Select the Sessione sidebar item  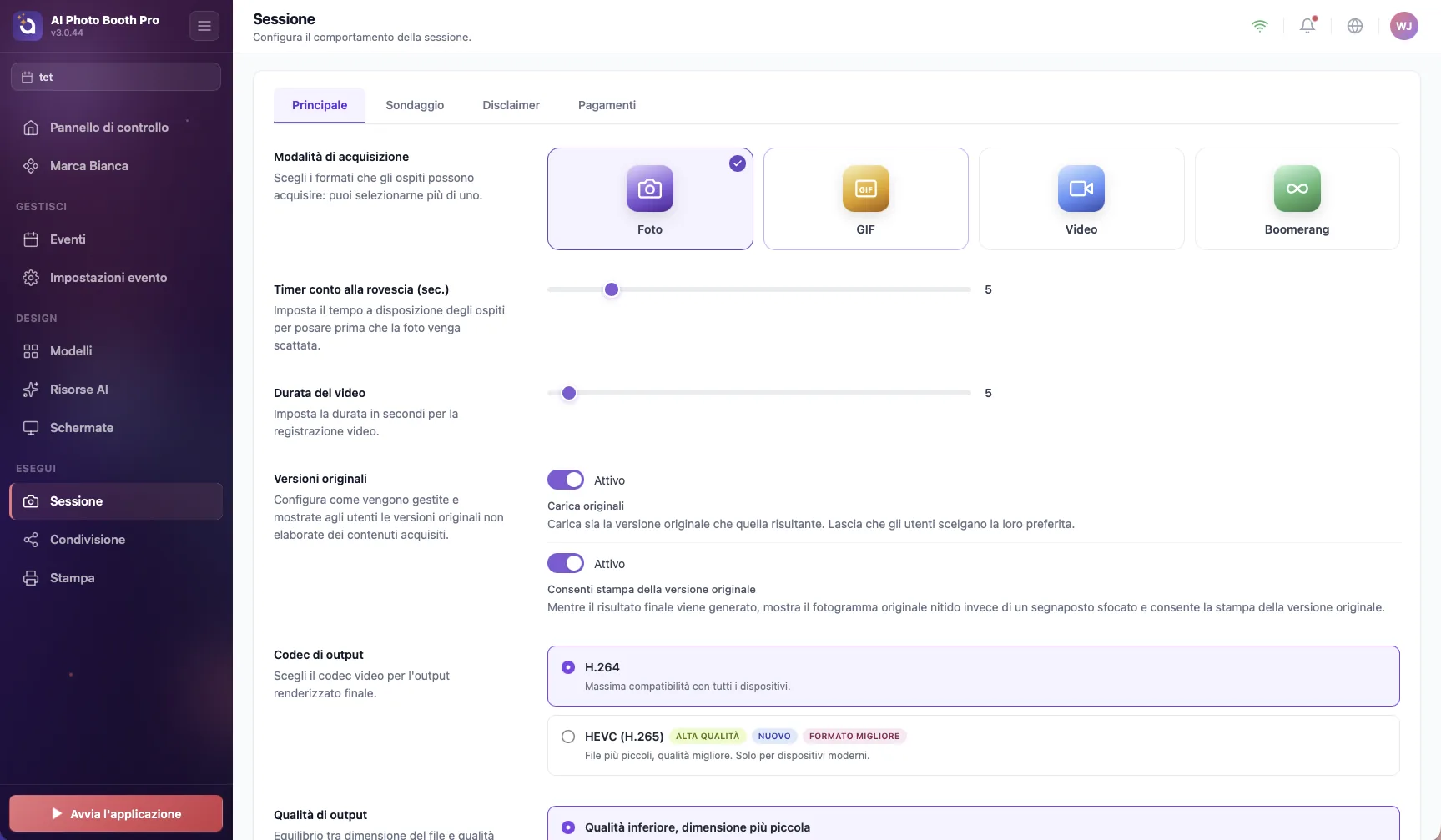[116, 501]
